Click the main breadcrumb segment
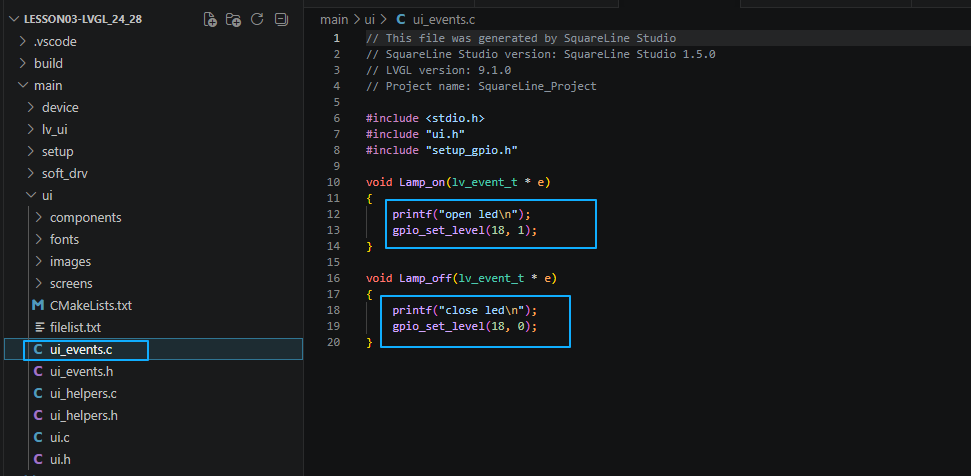971x476 pixels. (334, 19)
